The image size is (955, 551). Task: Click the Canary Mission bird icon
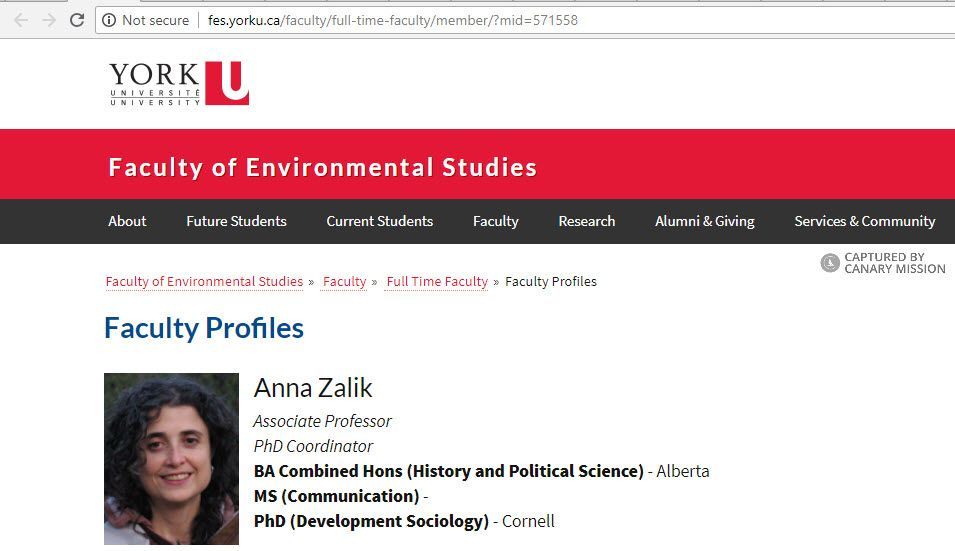(x=830, y=263)
